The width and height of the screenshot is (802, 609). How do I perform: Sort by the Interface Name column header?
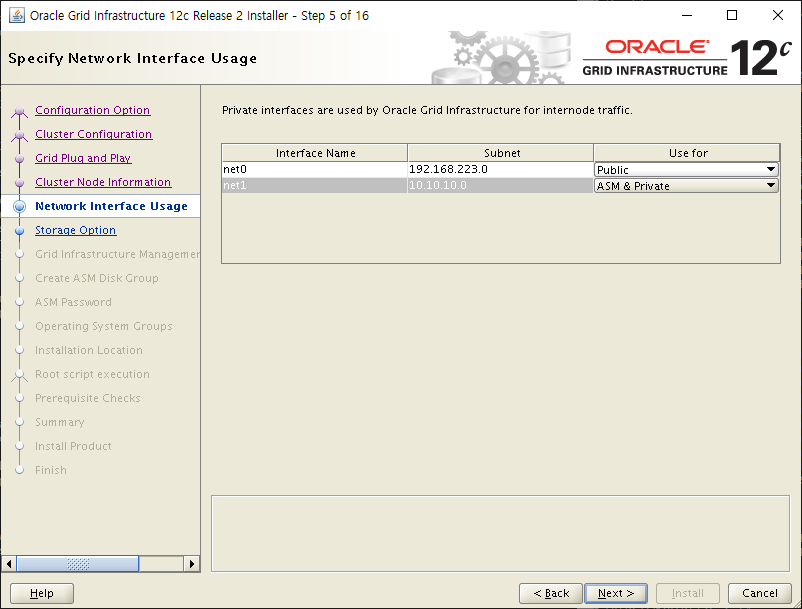(315, 153)
